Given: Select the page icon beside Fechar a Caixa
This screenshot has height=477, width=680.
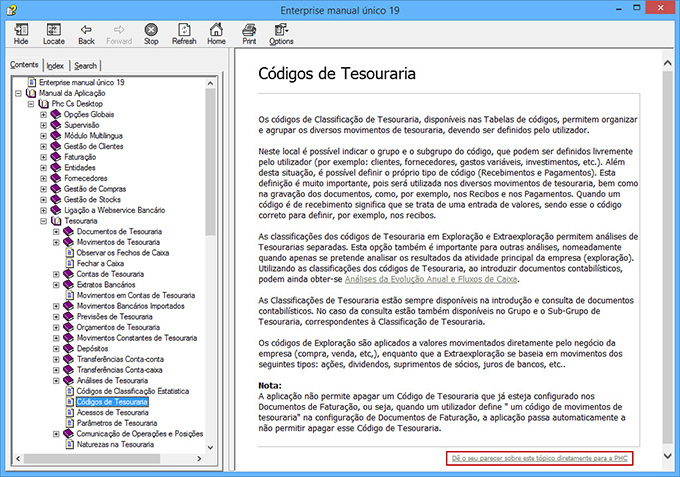Looking at the screenshot, I should pos(69,263).
